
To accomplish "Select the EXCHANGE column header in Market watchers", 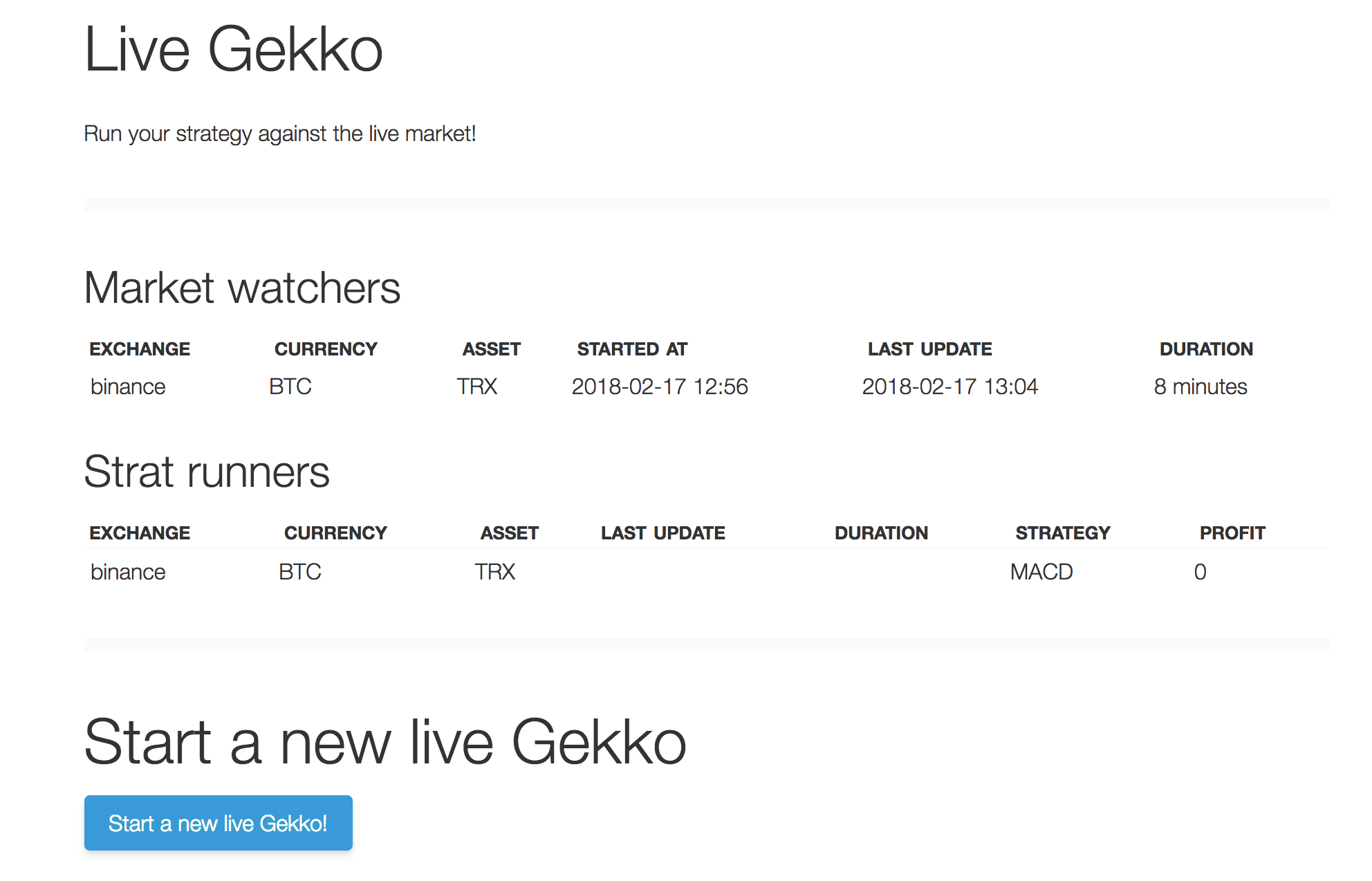I will coord(140,349).
